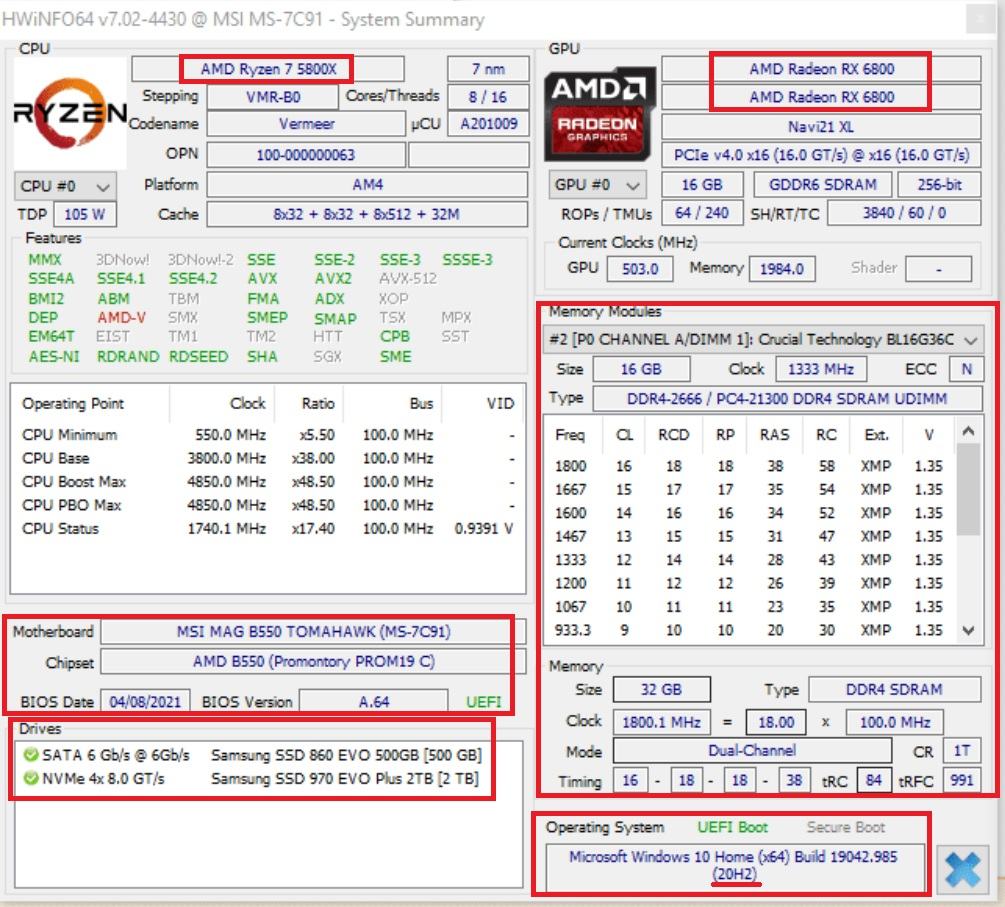This screenshot has height=907, width=1005.
Task: Click the Freq column header
Action: click(x=572, y=435)
